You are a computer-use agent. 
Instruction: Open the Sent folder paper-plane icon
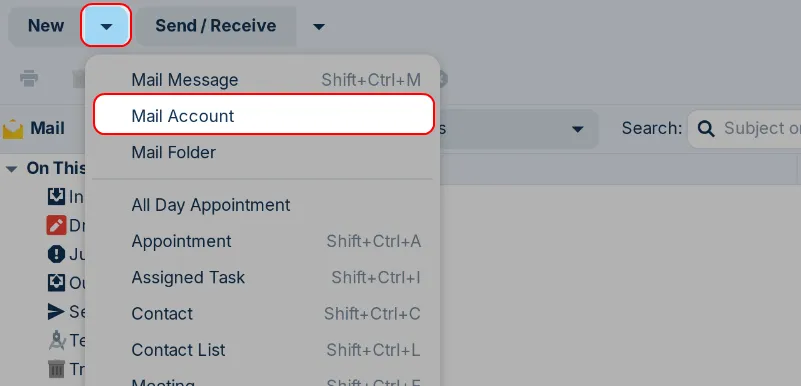56,311
